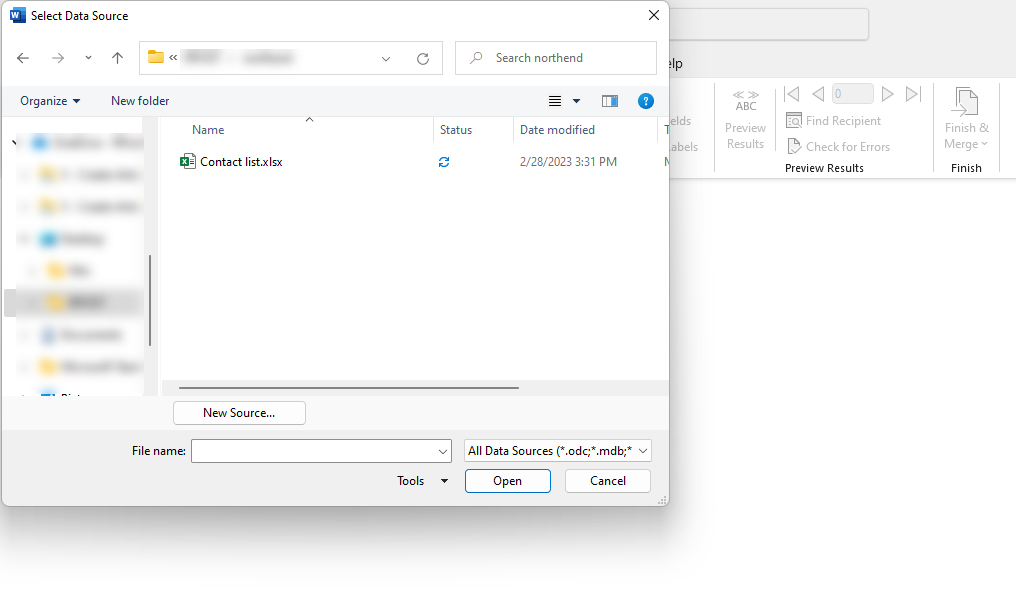
Task: Click the Preview Results icon
Action: click(x=745, y=100)
